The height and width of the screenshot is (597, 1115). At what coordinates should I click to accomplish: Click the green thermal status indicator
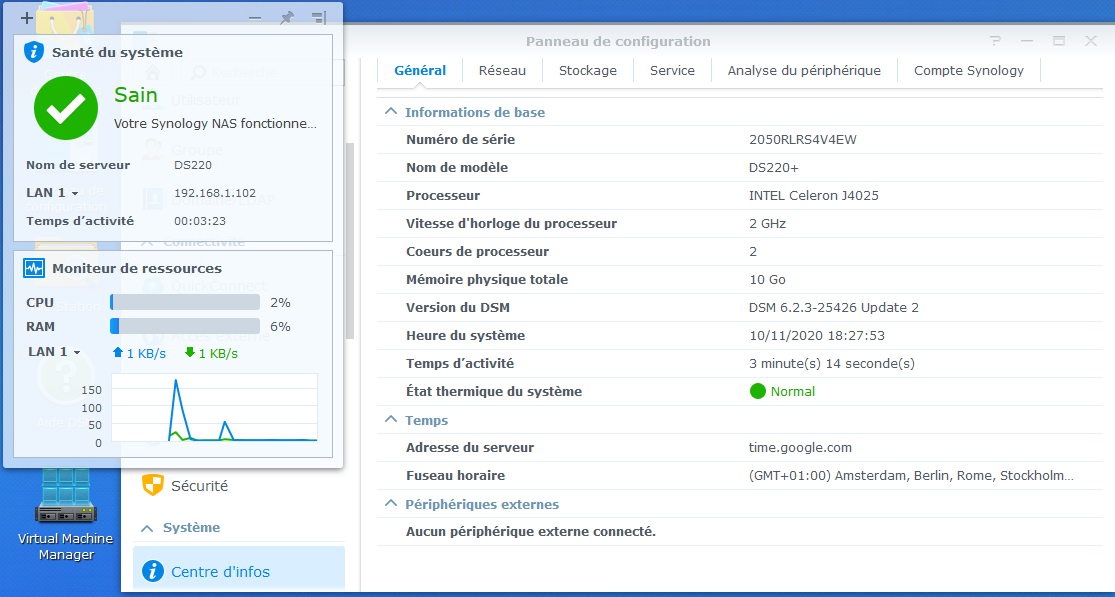pos(757,391)
